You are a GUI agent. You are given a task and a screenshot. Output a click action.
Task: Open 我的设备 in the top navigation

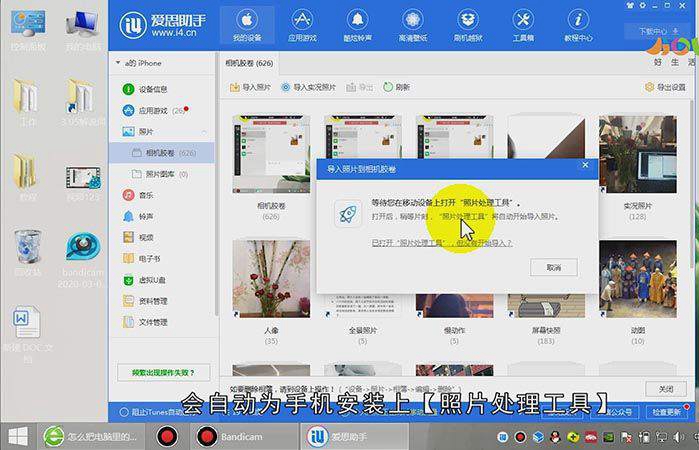pyautogui.click(x=247, y=26)
